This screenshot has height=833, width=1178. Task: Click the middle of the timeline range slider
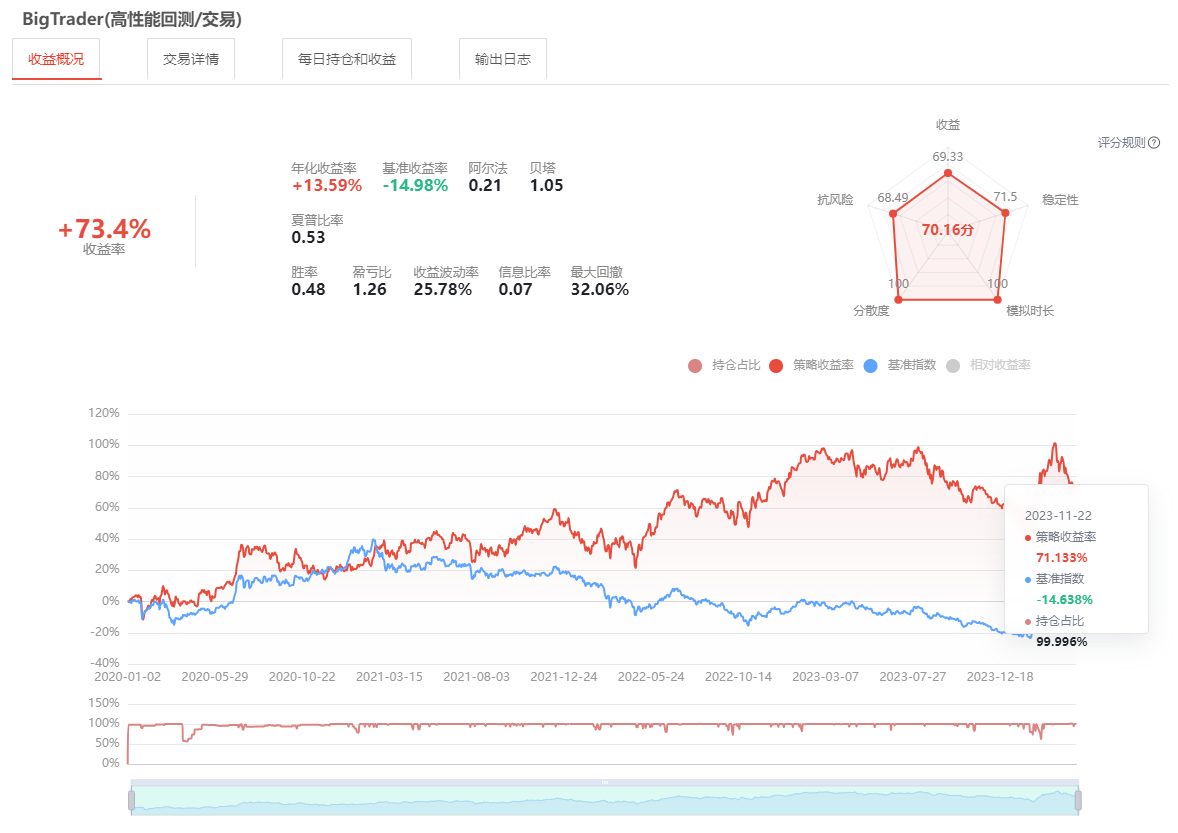[604, 800]
